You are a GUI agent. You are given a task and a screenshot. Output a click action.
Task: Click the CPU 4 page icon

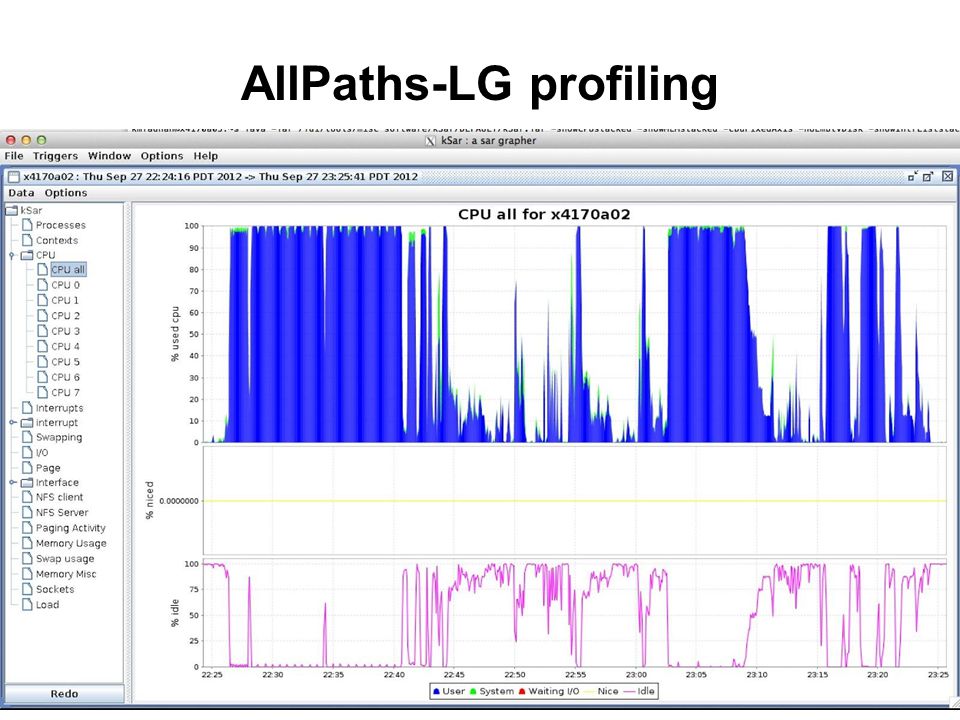[x=42, y=346]
